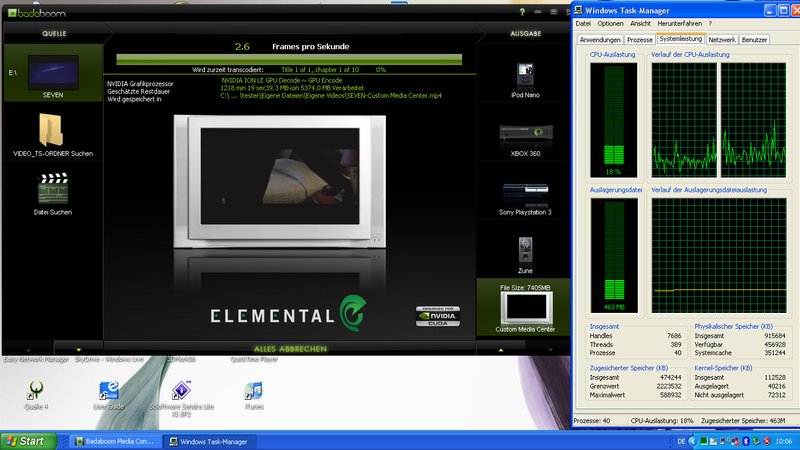Click the Datei Suchen clapperboard icon

point(53,188)
